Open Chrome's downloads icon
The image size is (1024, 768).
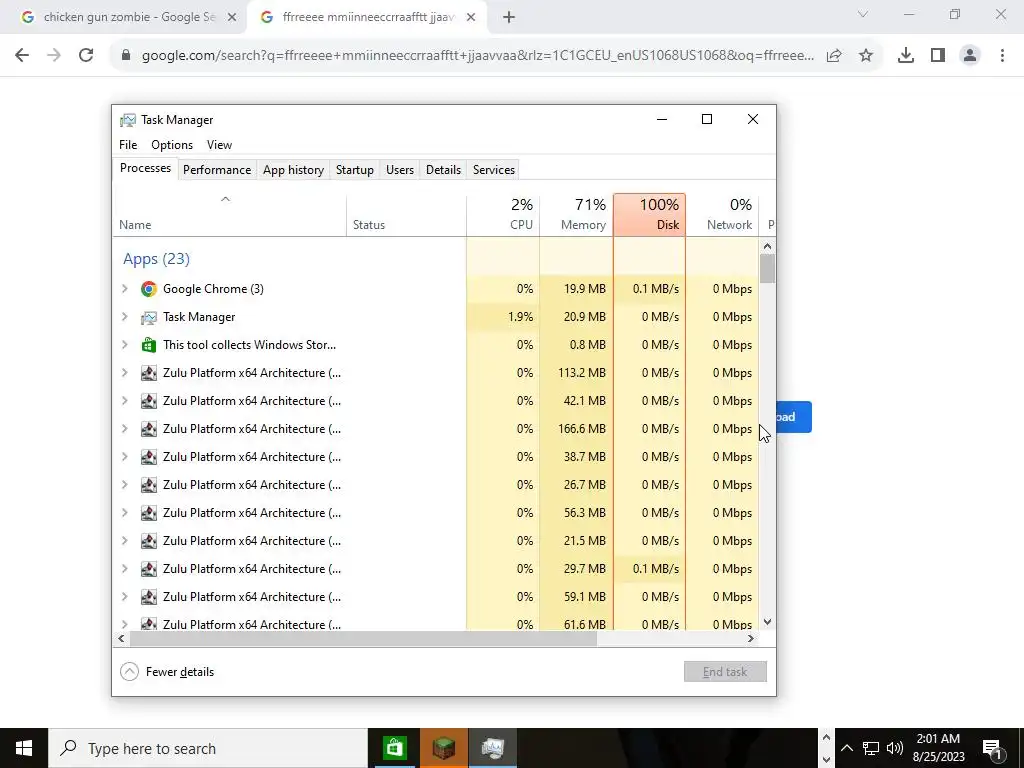(x=906, y=56)
